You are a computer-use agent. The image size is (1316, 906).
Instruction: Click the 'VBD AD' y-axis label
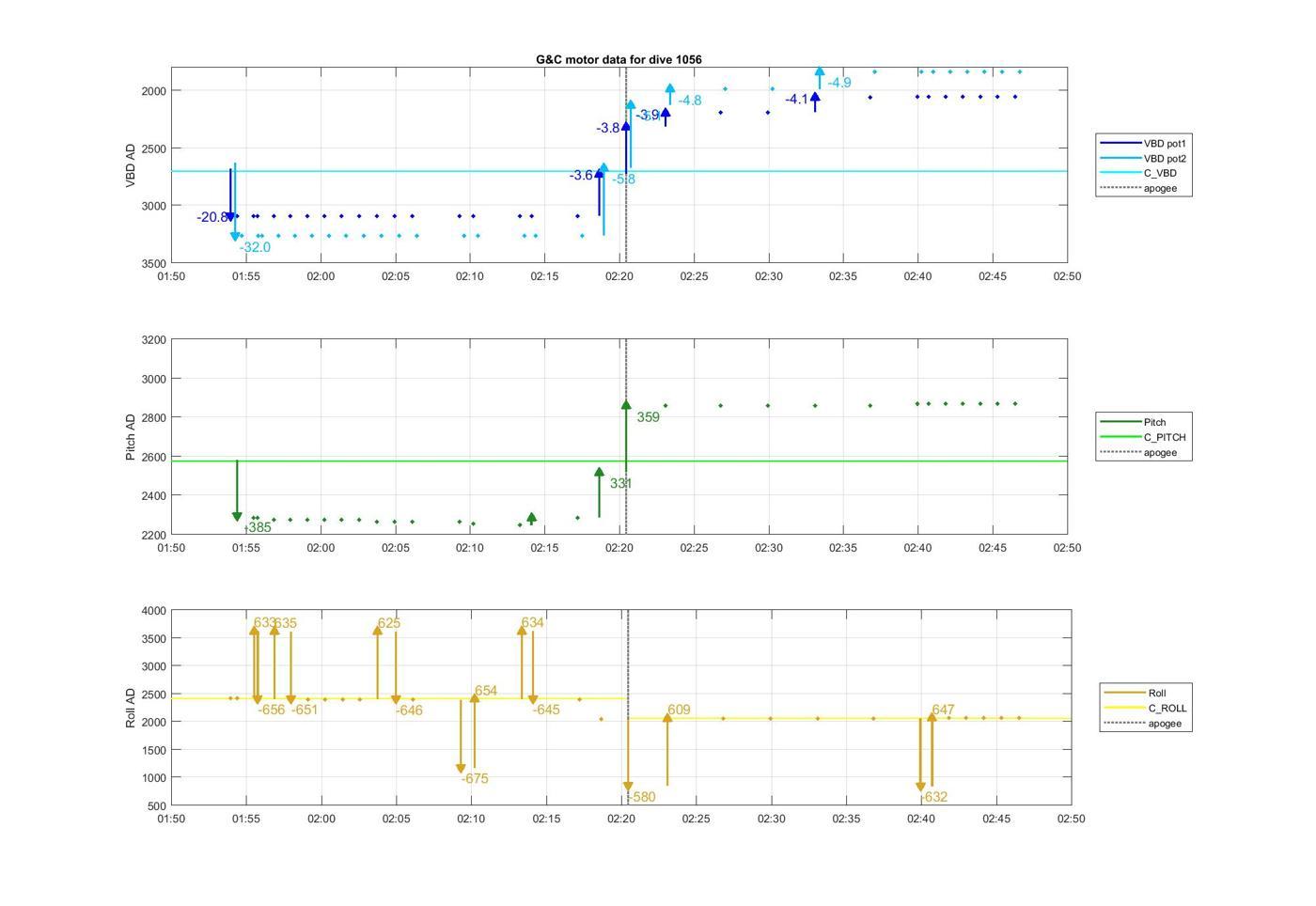[131, 165]
